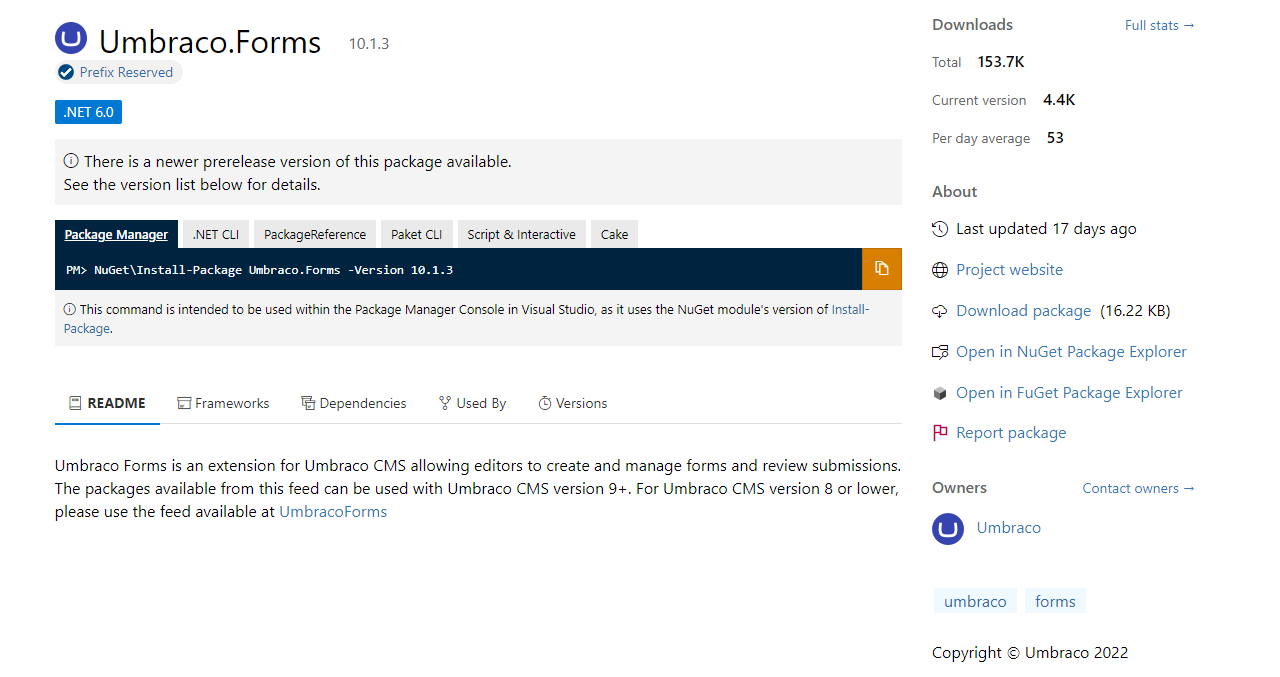Click the Downloads section heading
1280x677 pixels.
[972, 25]
